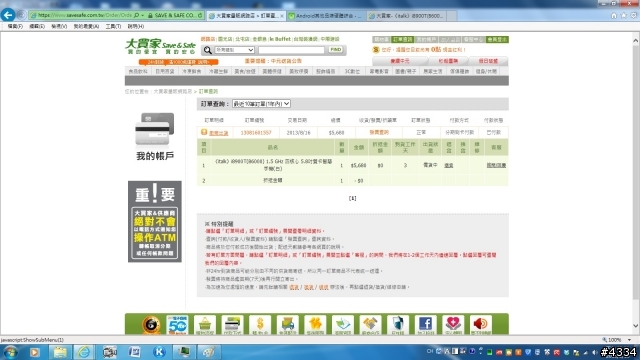Click the FIND search button
The width and height of the screenshot is (640, 360).
pyautogui.click(x=336, y=49)
